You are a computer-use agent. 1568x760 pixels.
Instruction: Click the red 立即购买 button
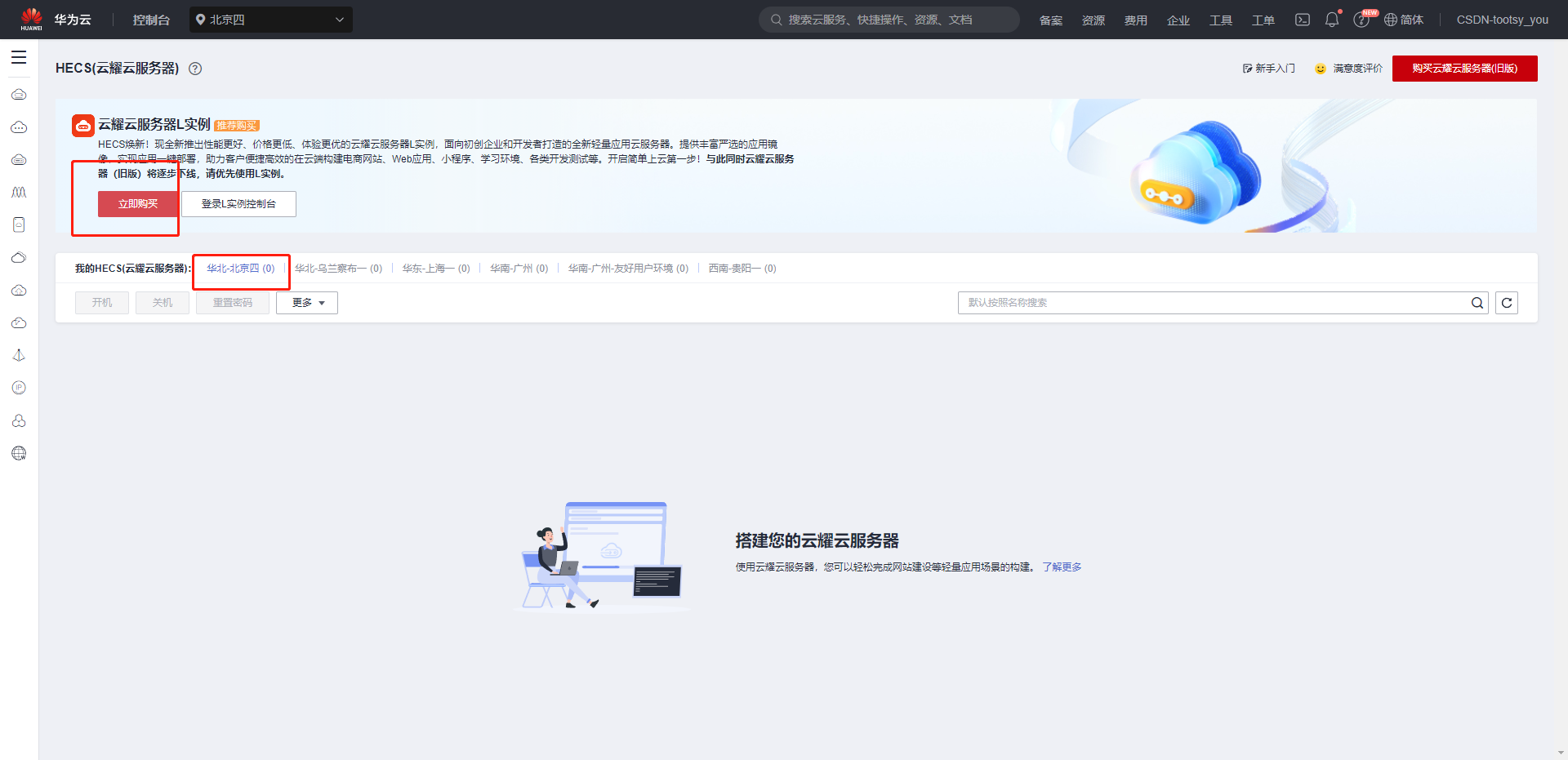click(138, 204)
